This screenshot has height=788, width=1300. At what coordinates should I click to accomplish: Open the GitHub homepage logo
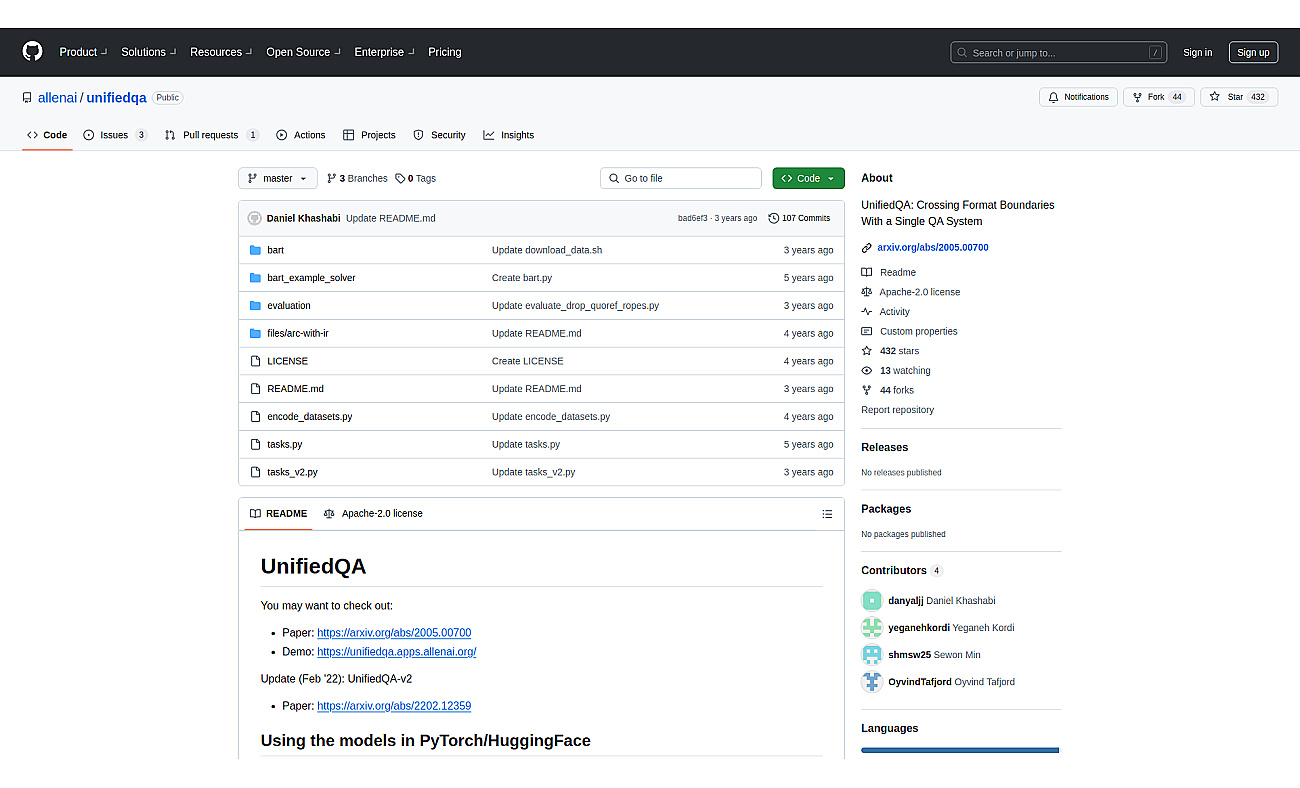[x=33, y=52]
